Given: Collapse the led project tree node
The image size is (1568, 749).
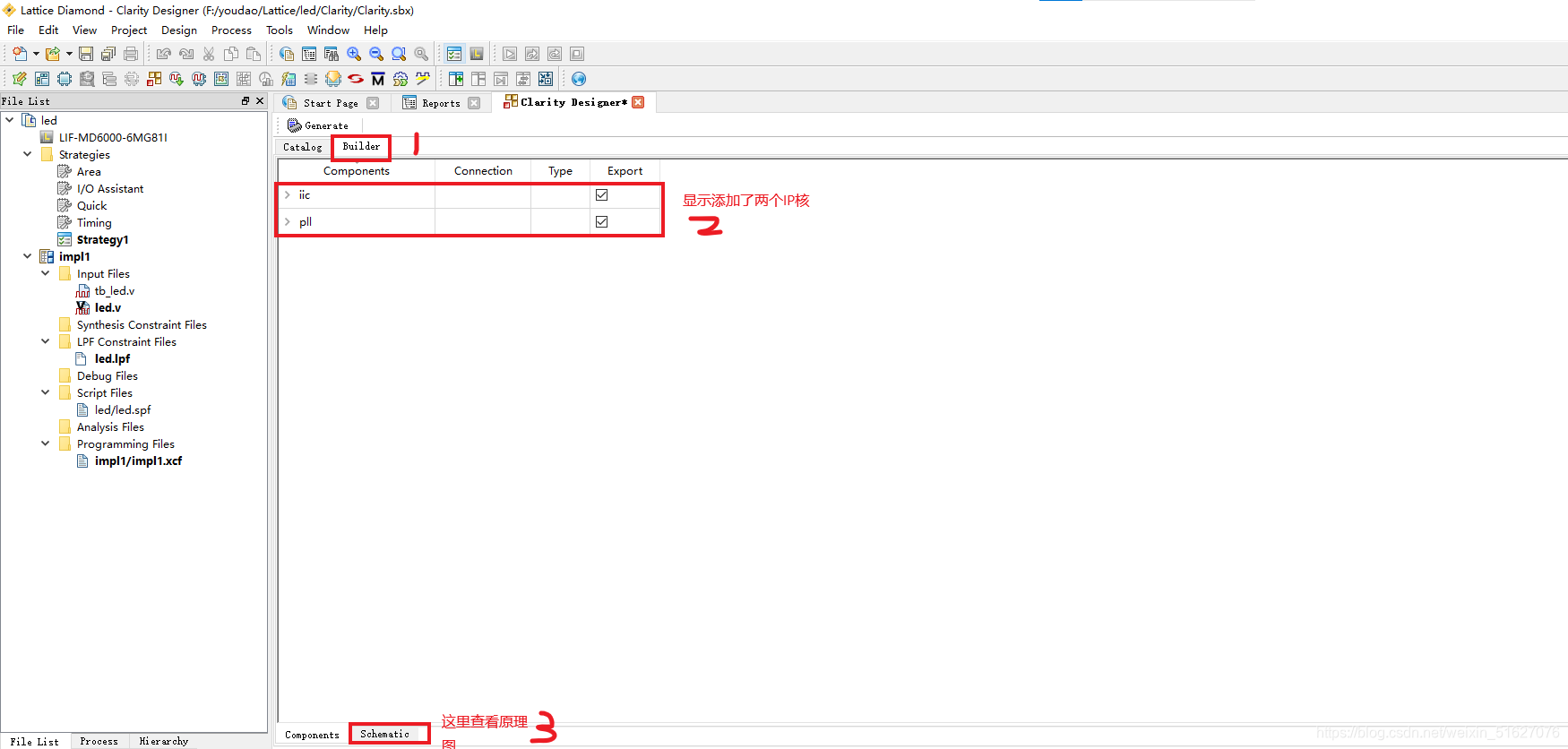Looking at the screenshot, I should (x=10, y=119).
